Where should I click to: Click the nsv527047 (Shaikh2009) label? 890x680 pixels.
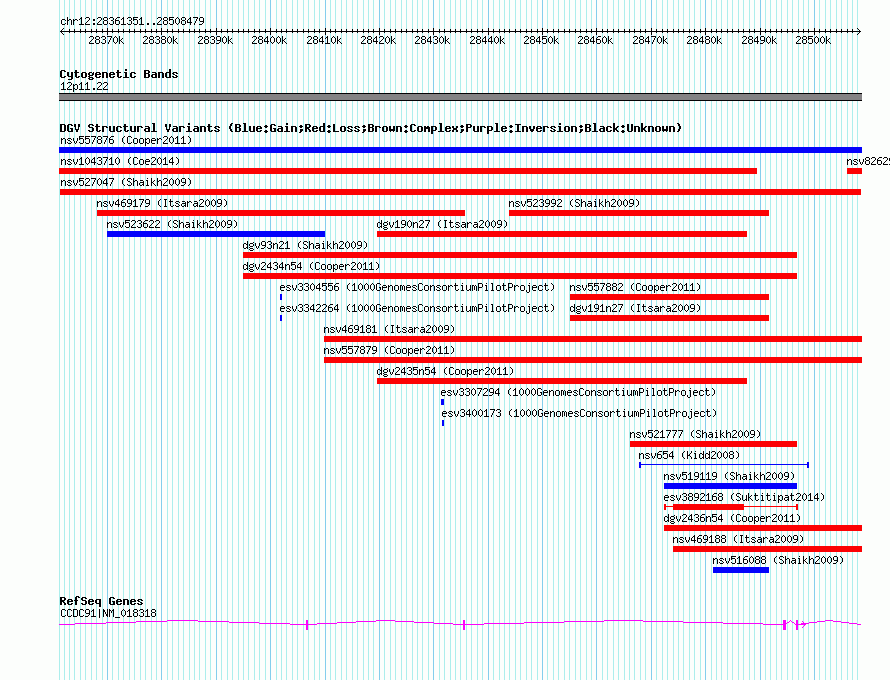coord(126,182)
